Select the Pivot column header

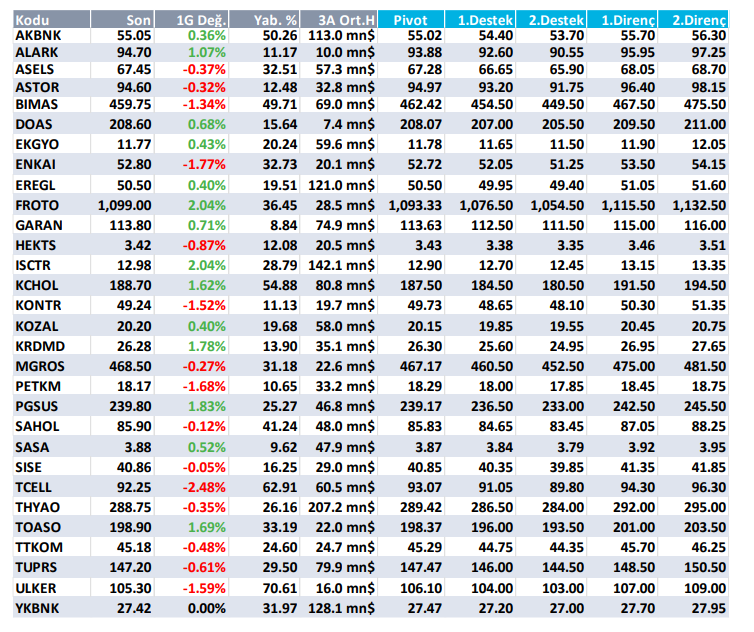(412, 19)
